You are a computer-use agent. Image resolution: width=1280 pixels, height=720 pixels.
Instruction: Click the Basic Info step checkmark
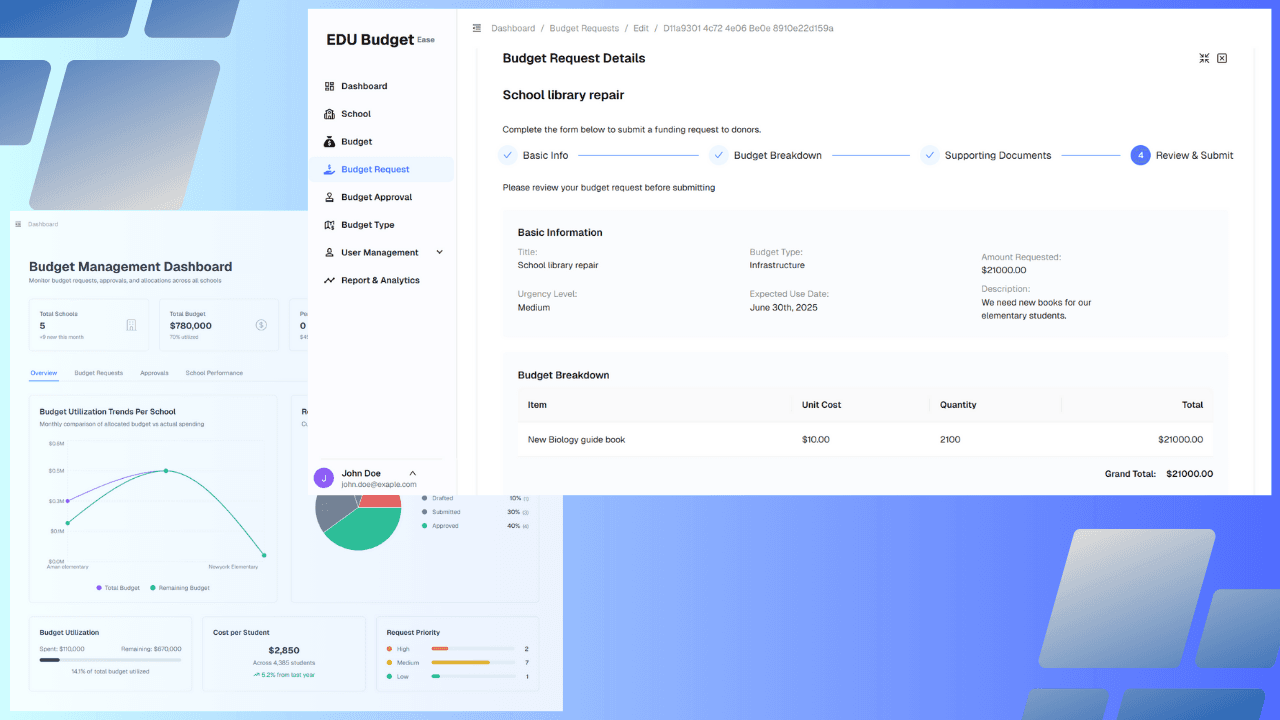(x=507, y=155)
